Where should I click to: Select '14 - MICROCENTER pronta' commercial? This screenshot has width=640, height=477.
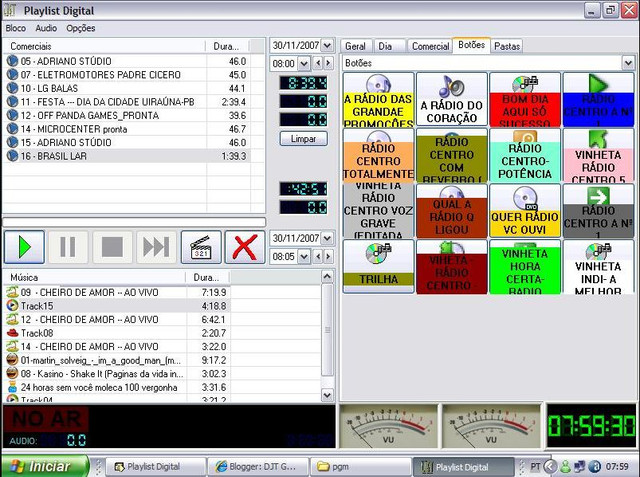pos(127,129)
